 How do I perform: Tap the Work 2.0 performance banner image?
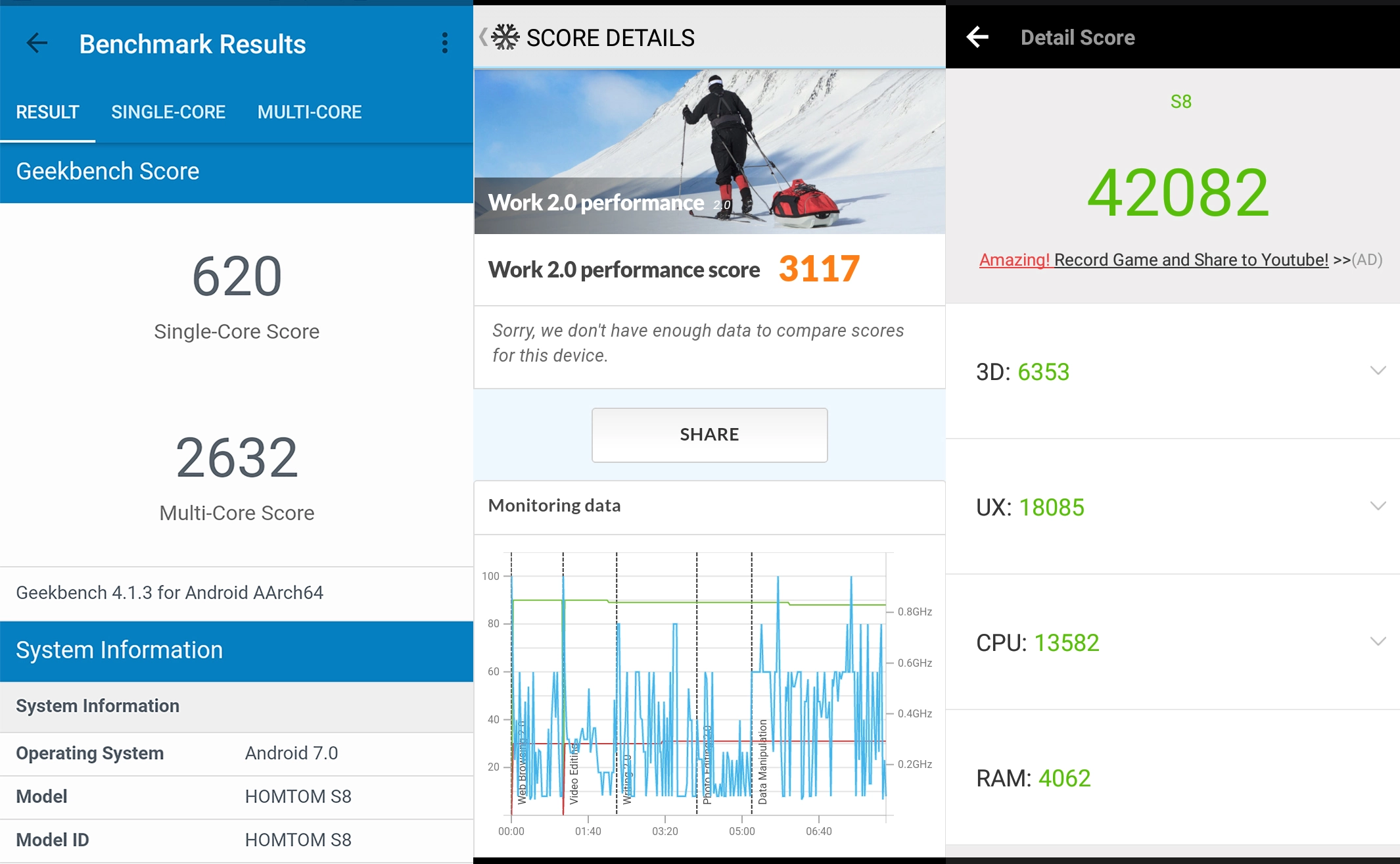tap(709, 151)
